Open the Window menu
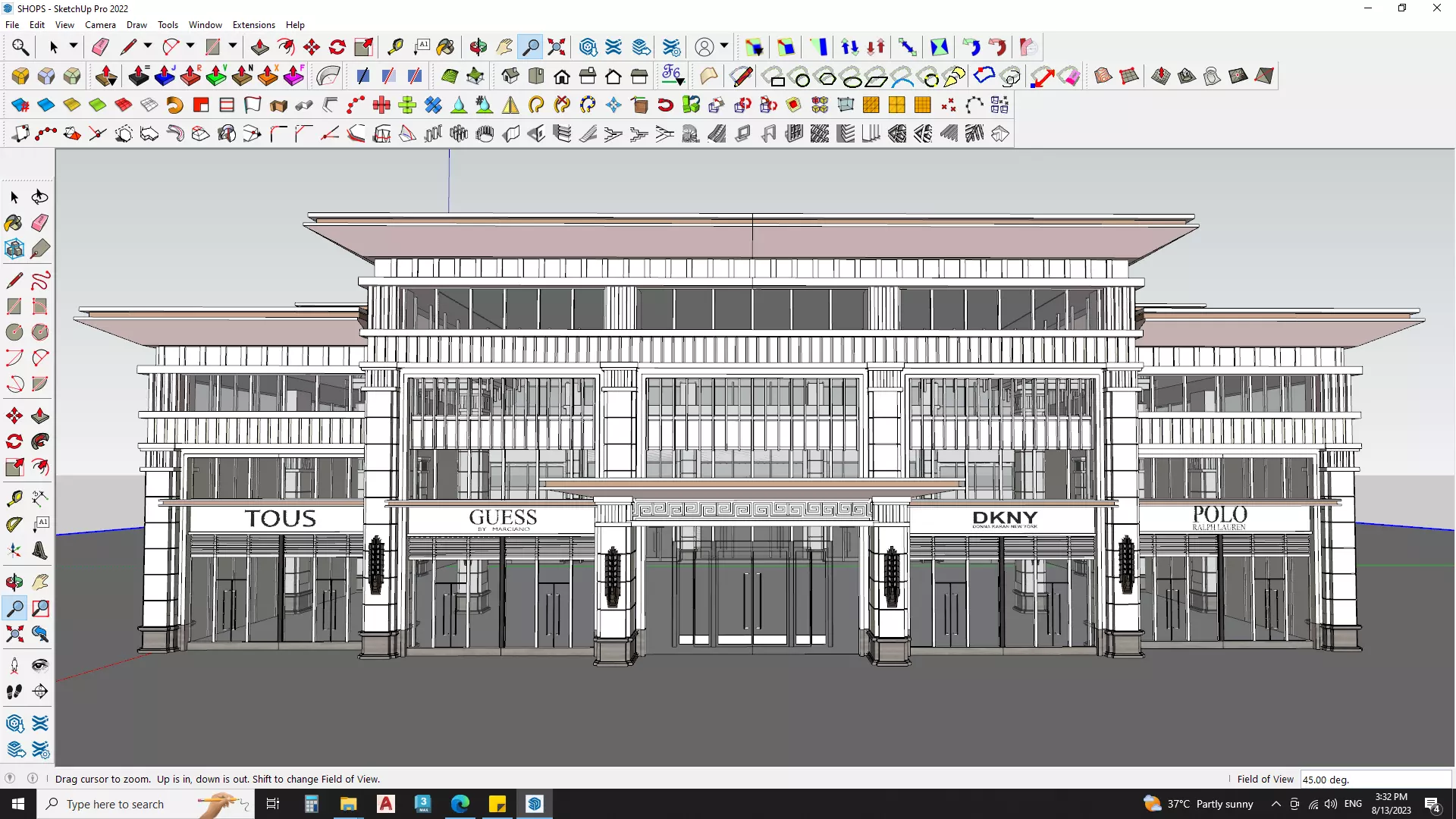The width and height of the screenshot is (1456, 819). [206, 25]
